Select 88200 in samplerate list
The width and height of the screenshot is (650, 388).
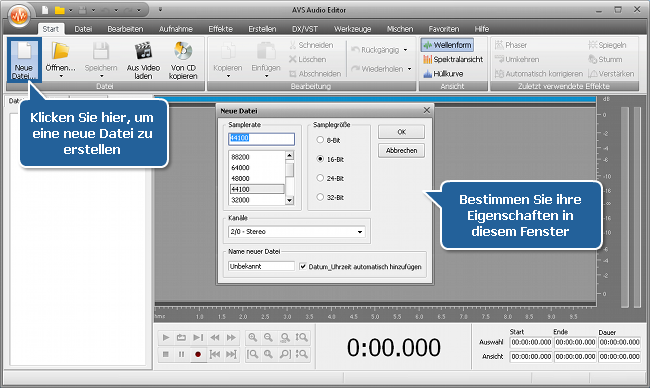[257, 157]
